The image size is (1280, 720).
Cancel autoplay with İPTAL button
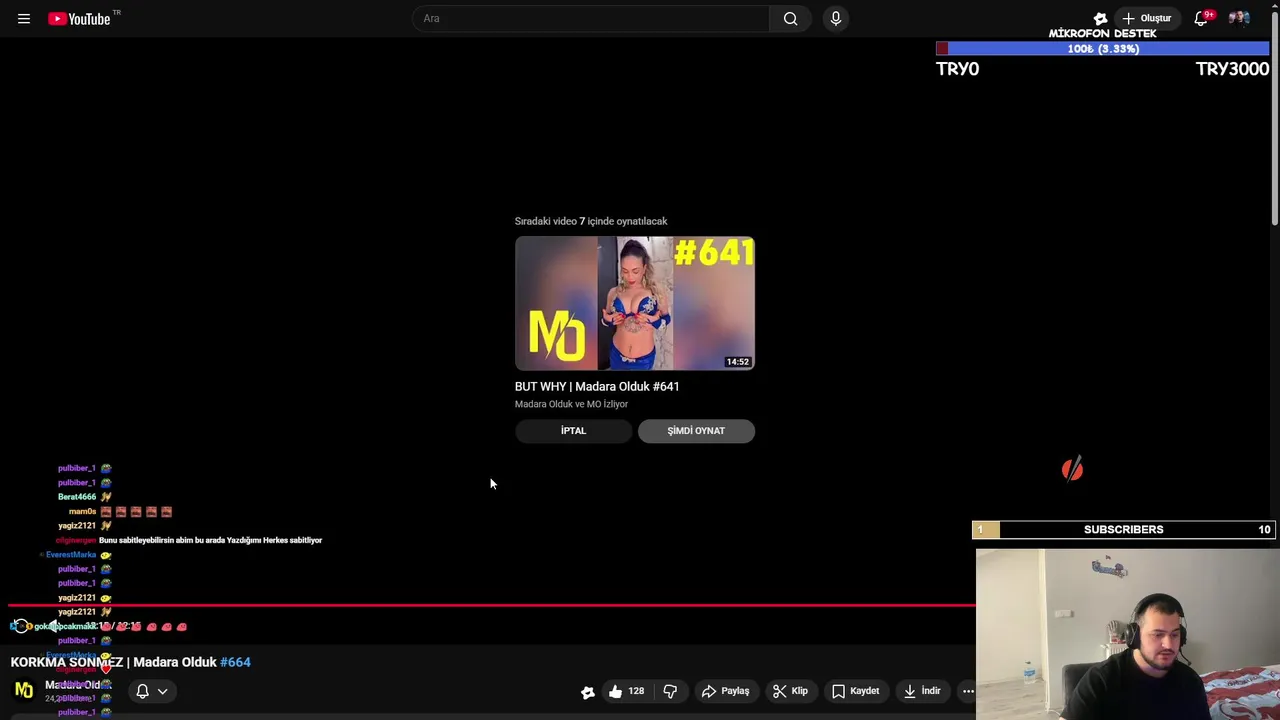[x=573, y=430]
